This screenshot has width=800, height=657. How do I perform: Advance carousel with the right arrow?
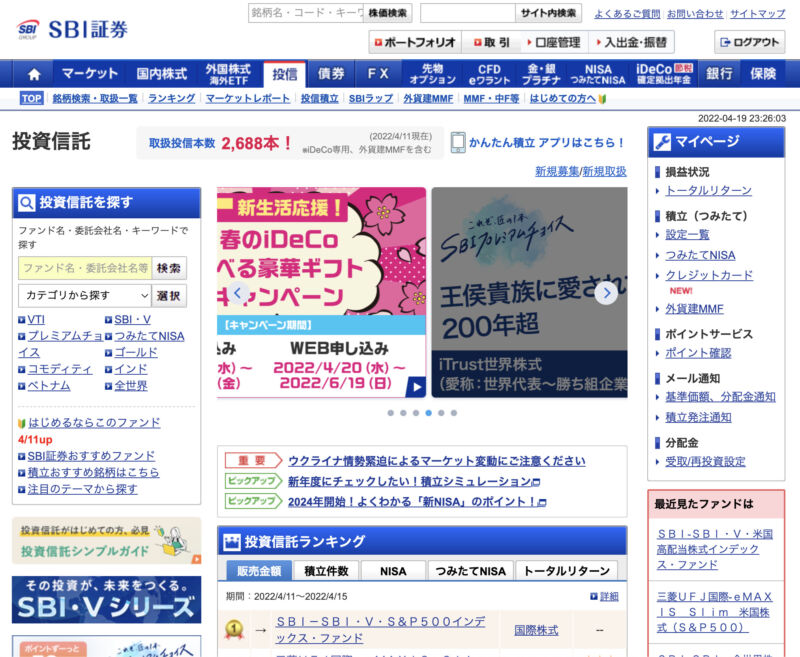pos(606,293)
